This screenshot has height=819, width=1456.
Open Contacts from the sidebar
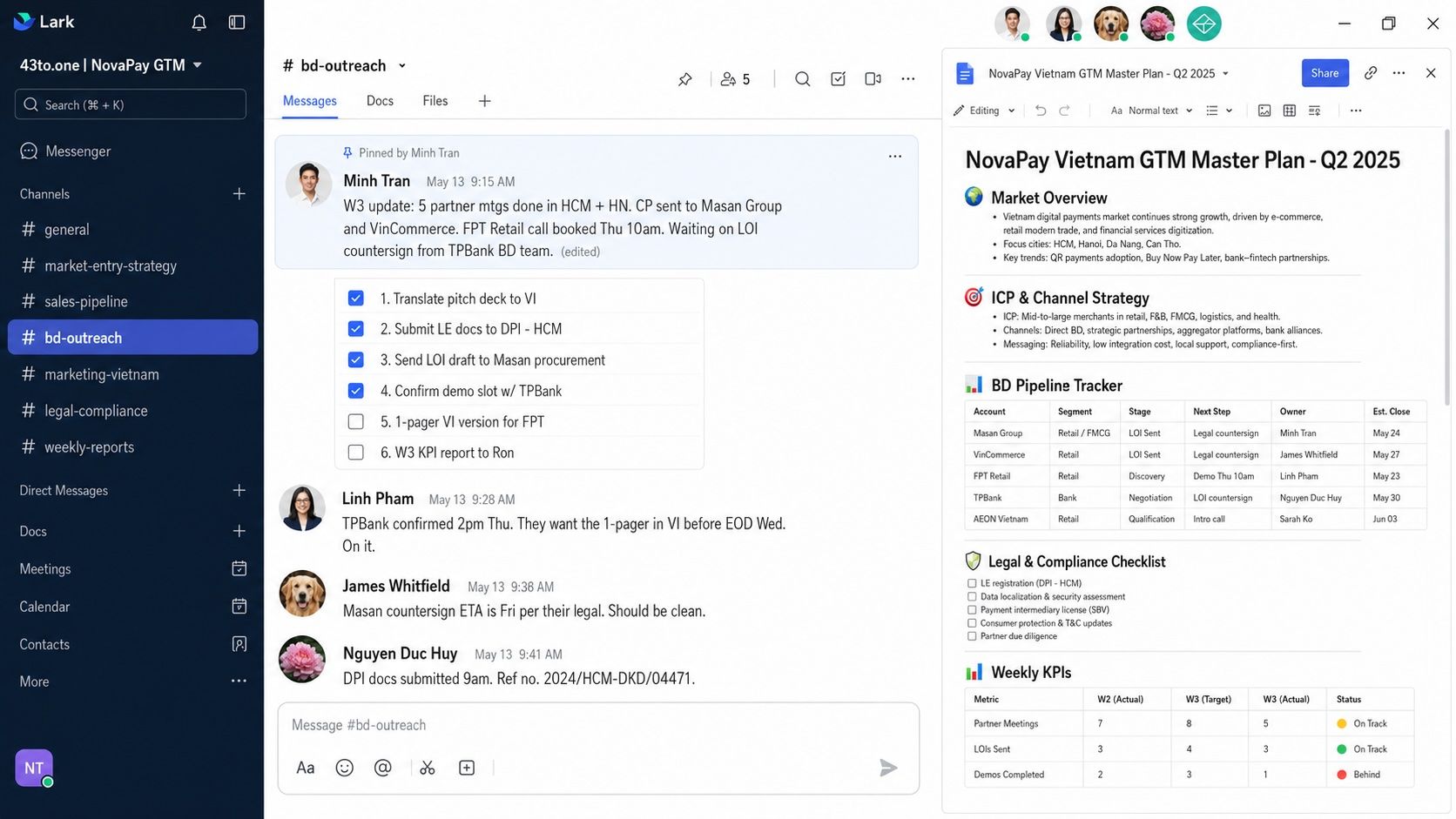click(x=133, y=644)
